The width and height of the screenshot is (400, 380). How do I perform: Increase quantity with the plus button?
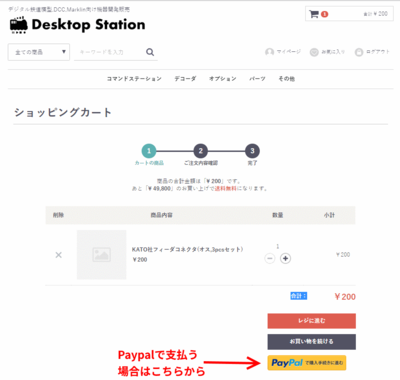[285, 258]
